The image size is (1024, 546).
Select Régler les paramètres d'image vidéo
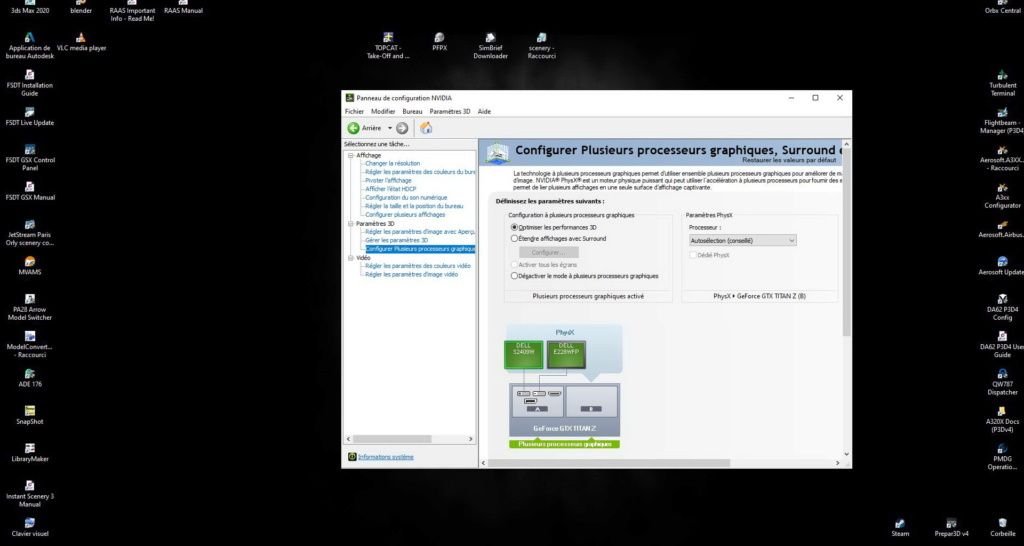click(x=411, y=274)
